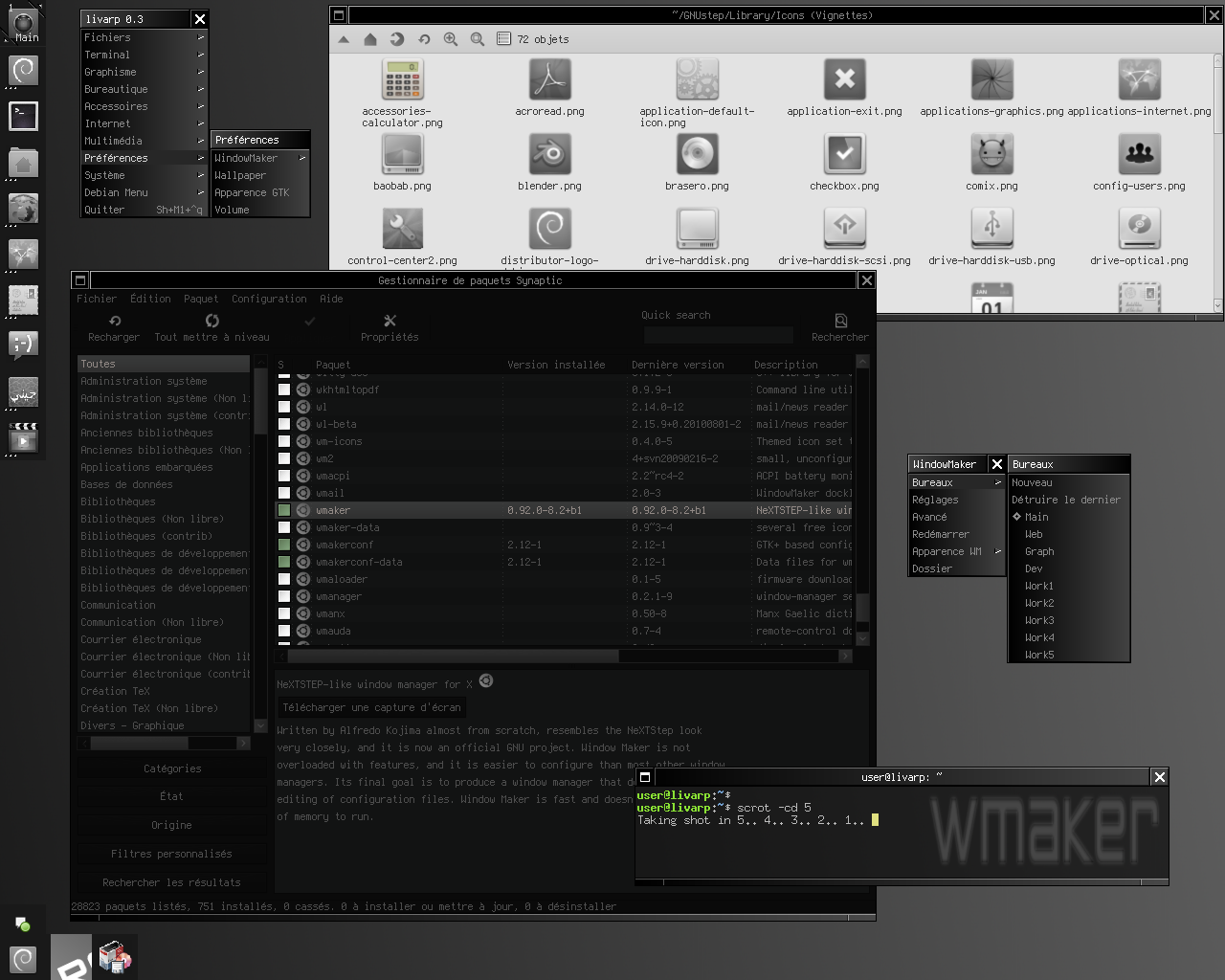1225x980 pixels.
Task: Open the Paquet menu in Synaptic
Action: pyautogui.click(x=201, y=299)
